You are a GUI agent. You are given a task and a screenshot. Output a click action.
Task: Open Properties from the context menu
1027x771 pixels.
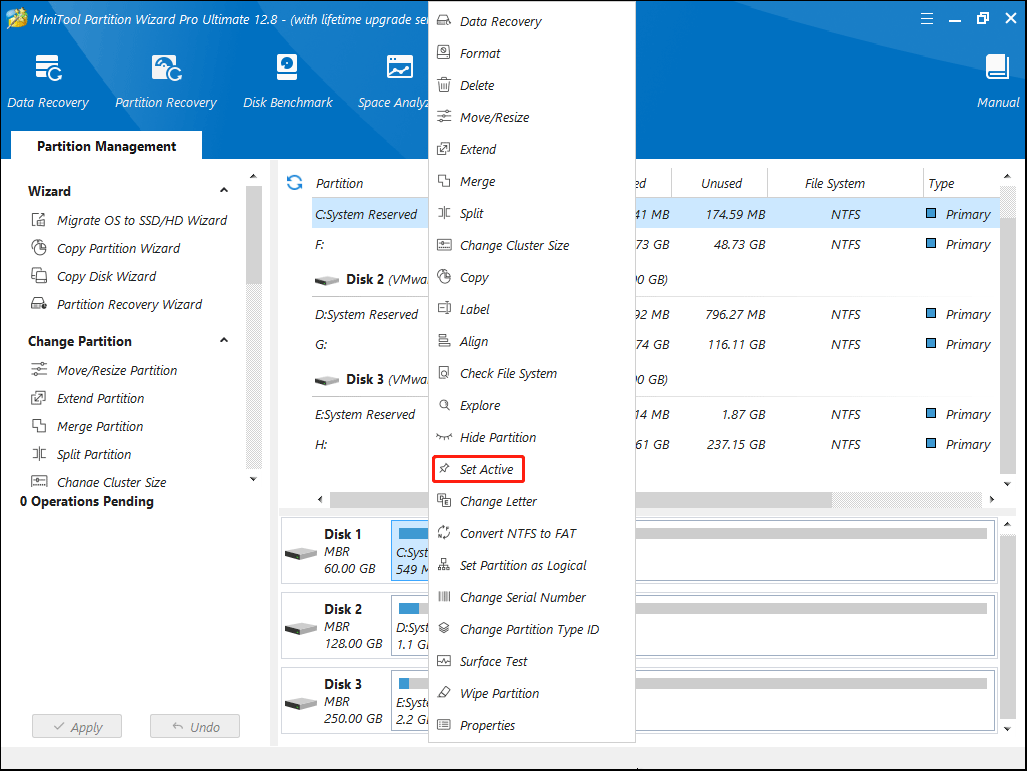tap(487, 725)
